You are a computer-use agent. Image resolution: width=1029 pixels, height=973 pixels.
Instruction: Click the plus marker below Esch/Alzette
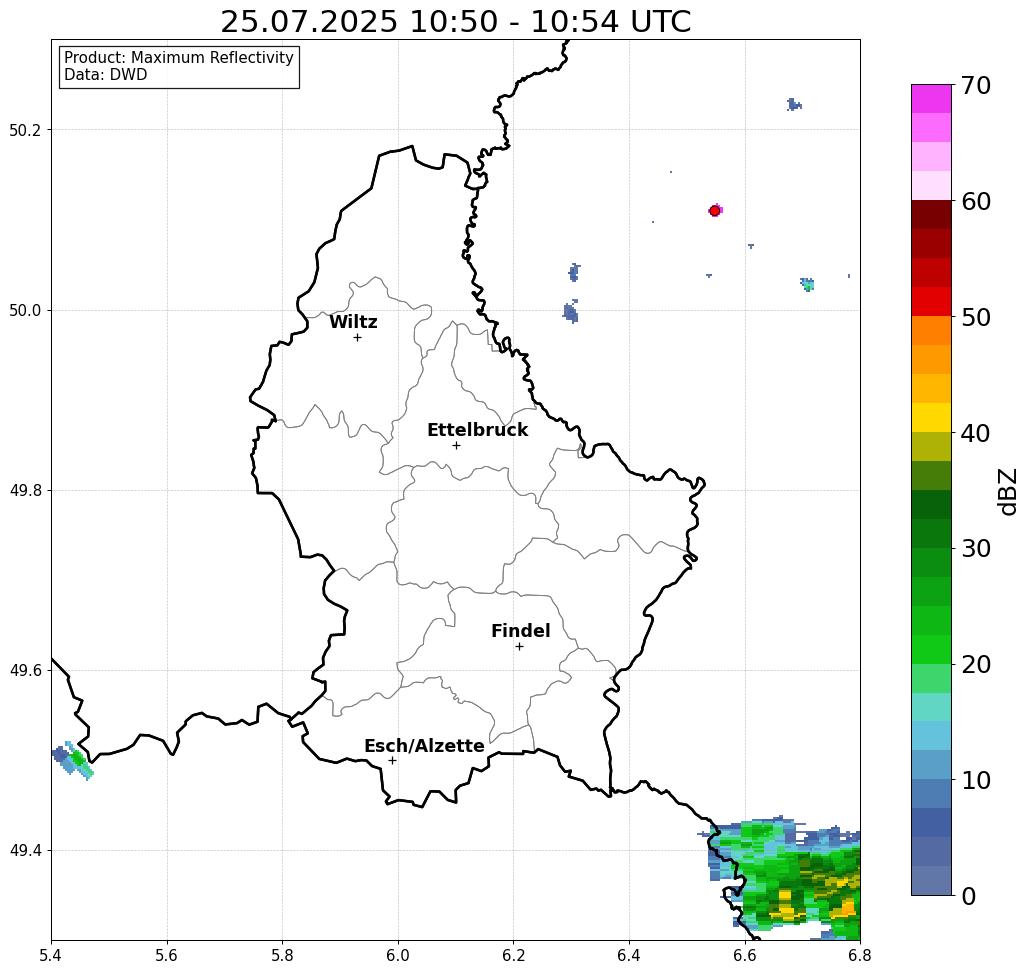point(392,761)
